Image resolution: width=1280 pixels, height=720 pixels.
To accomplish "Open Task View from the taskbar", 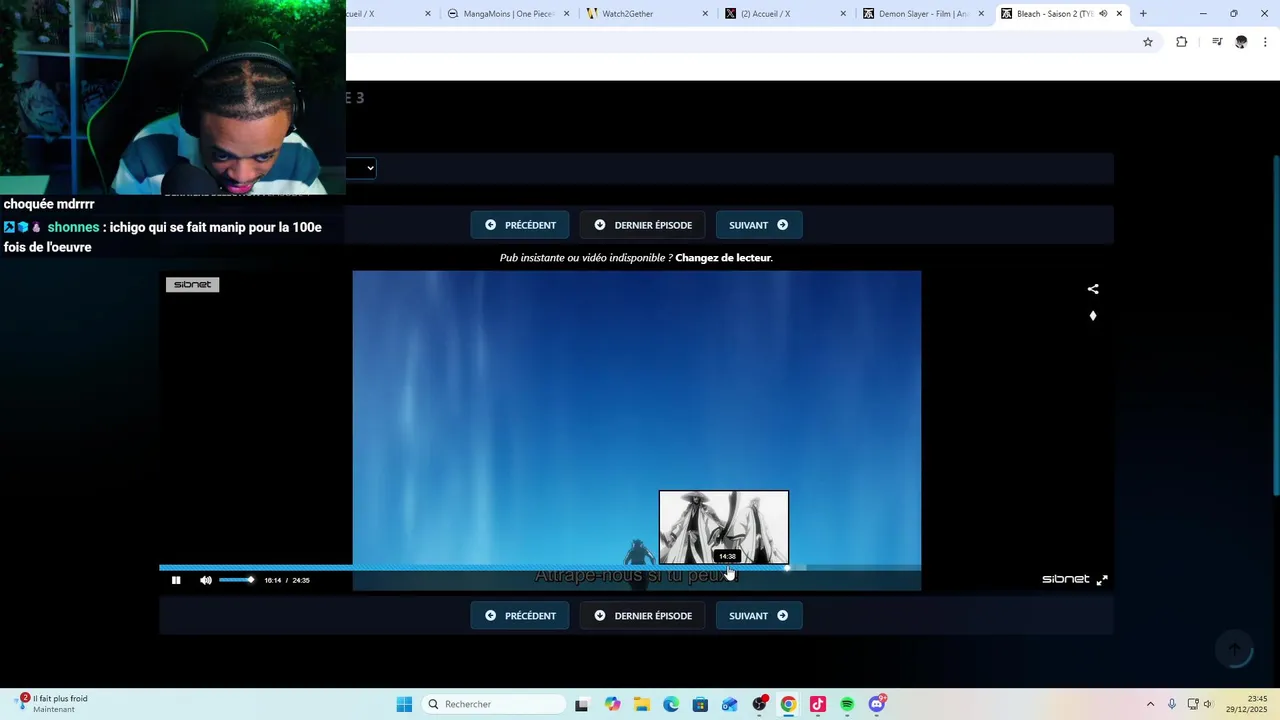I will coord(581,704).
